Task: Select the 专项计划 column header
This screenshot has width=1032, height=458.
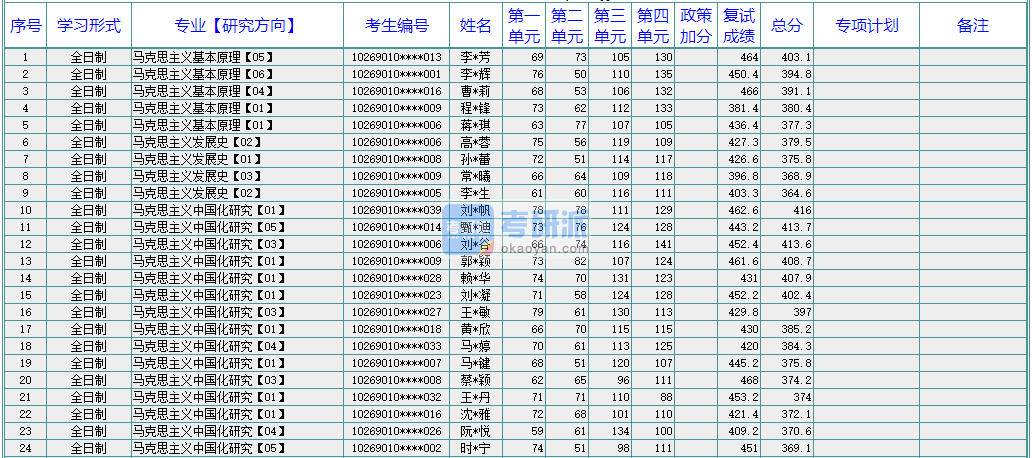Action: [866, 26]
